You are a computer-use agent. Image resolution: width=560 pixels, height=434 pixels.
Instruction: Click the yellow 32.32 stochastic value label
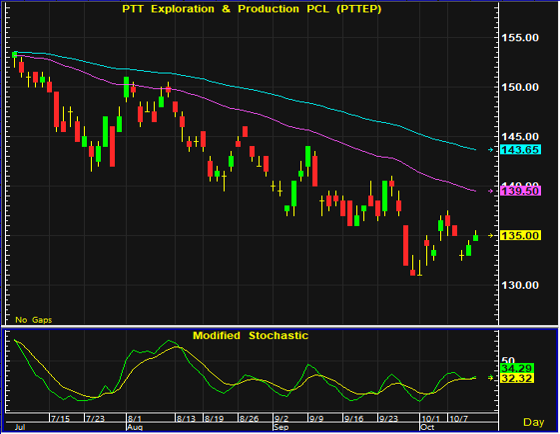pos(518,378)
